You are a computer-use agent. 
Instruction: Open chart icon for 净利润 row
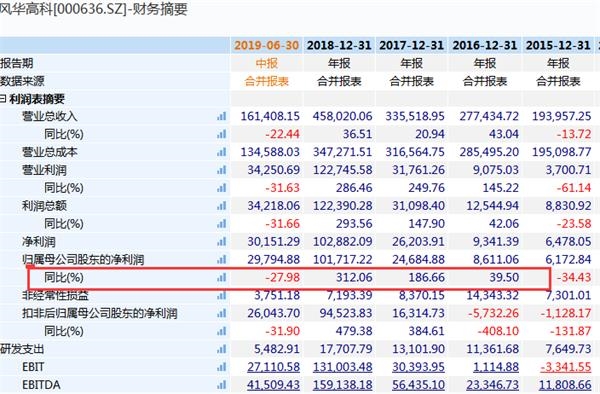pyautogui.click(x=222, y=242)
